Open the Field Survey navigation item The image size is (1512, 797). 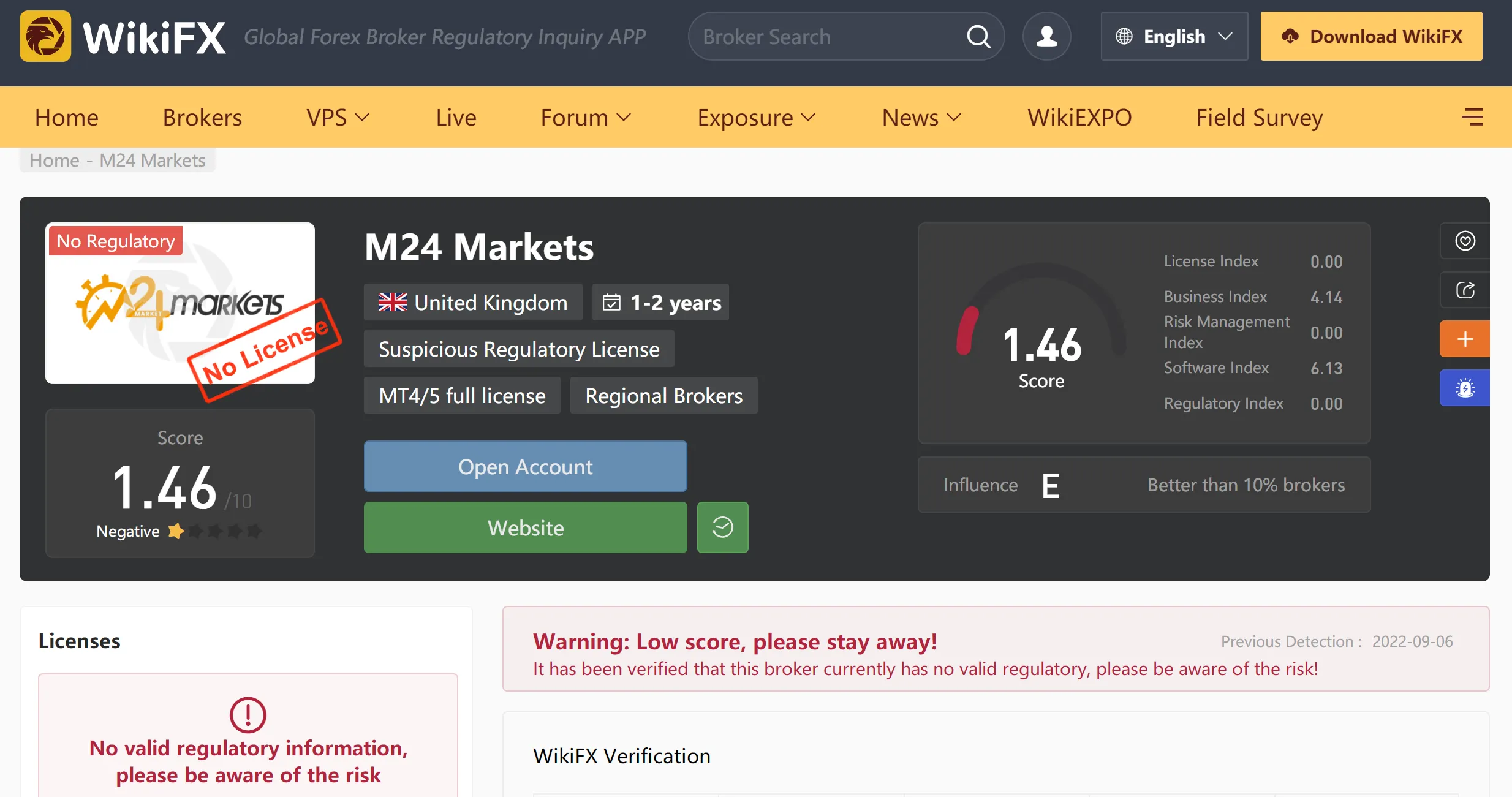pos(1260,117)
